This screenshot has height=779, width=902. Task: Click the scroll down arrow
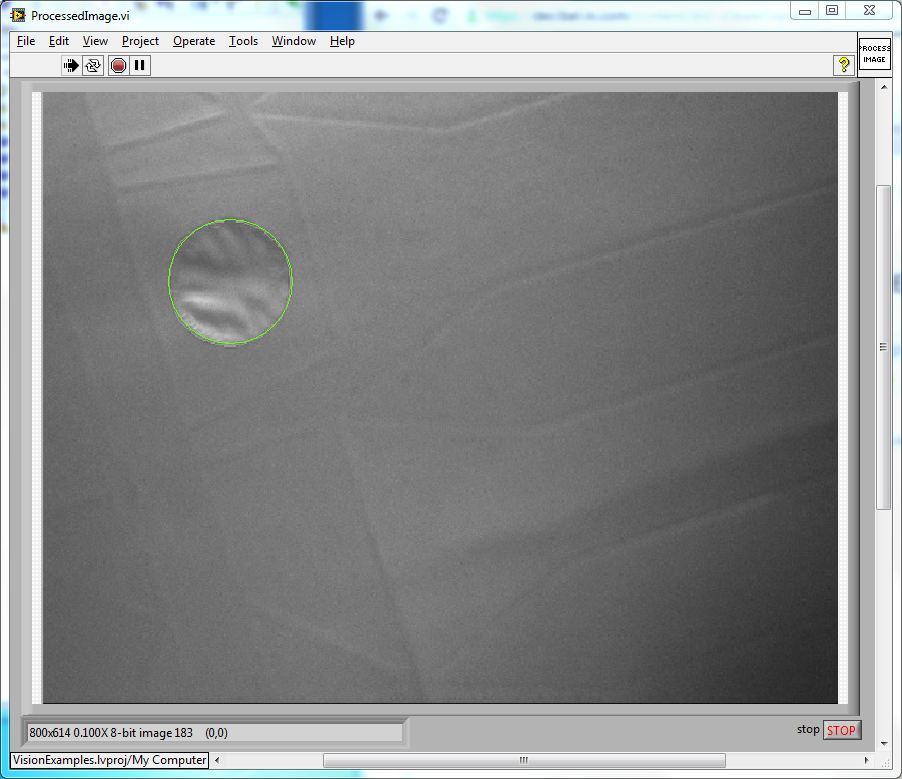coord(884,744)
